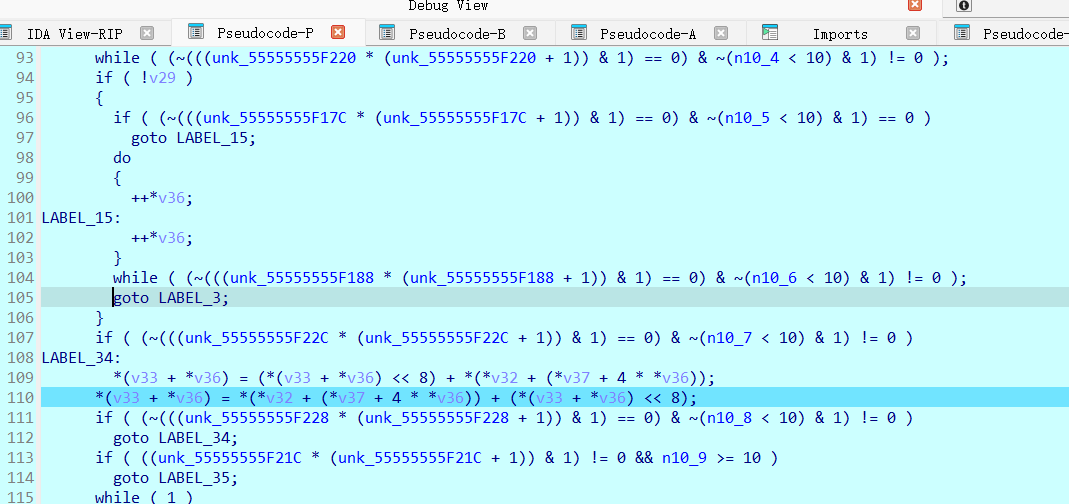
Task: Click the Imports tab icon
Action: coord(769,33)
